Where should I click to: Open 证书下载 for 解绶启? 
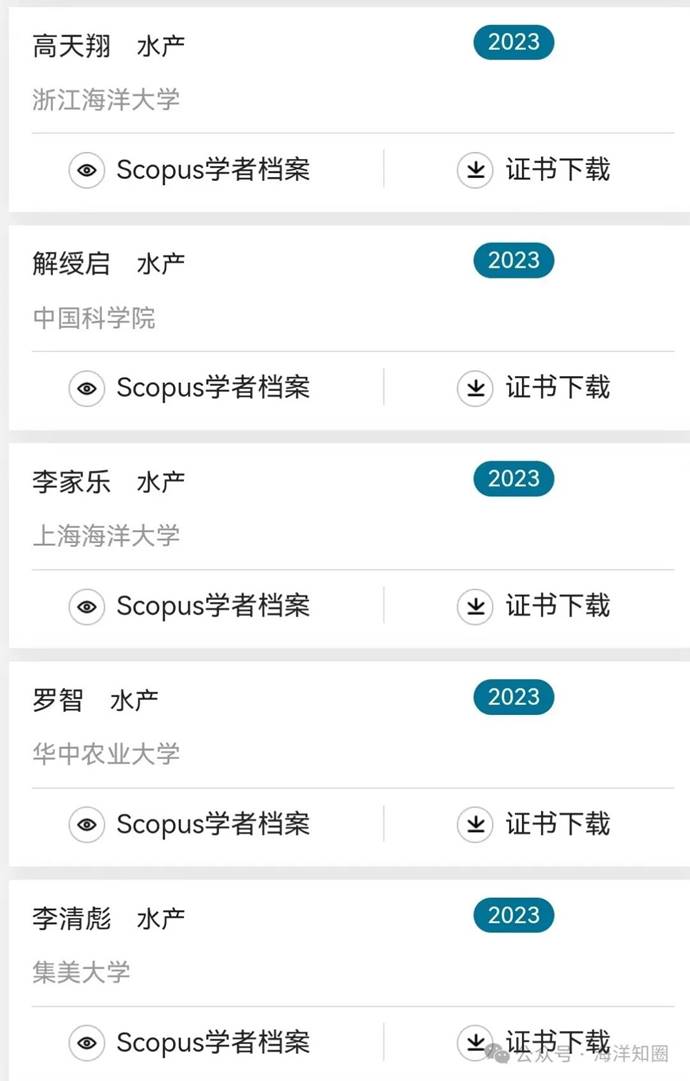pos(557,388)
